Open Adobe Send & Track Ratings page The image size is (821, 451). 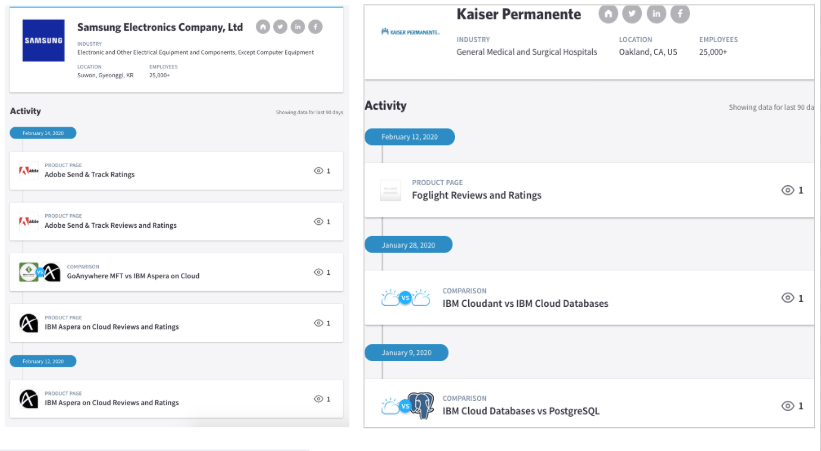coord(90,174)
